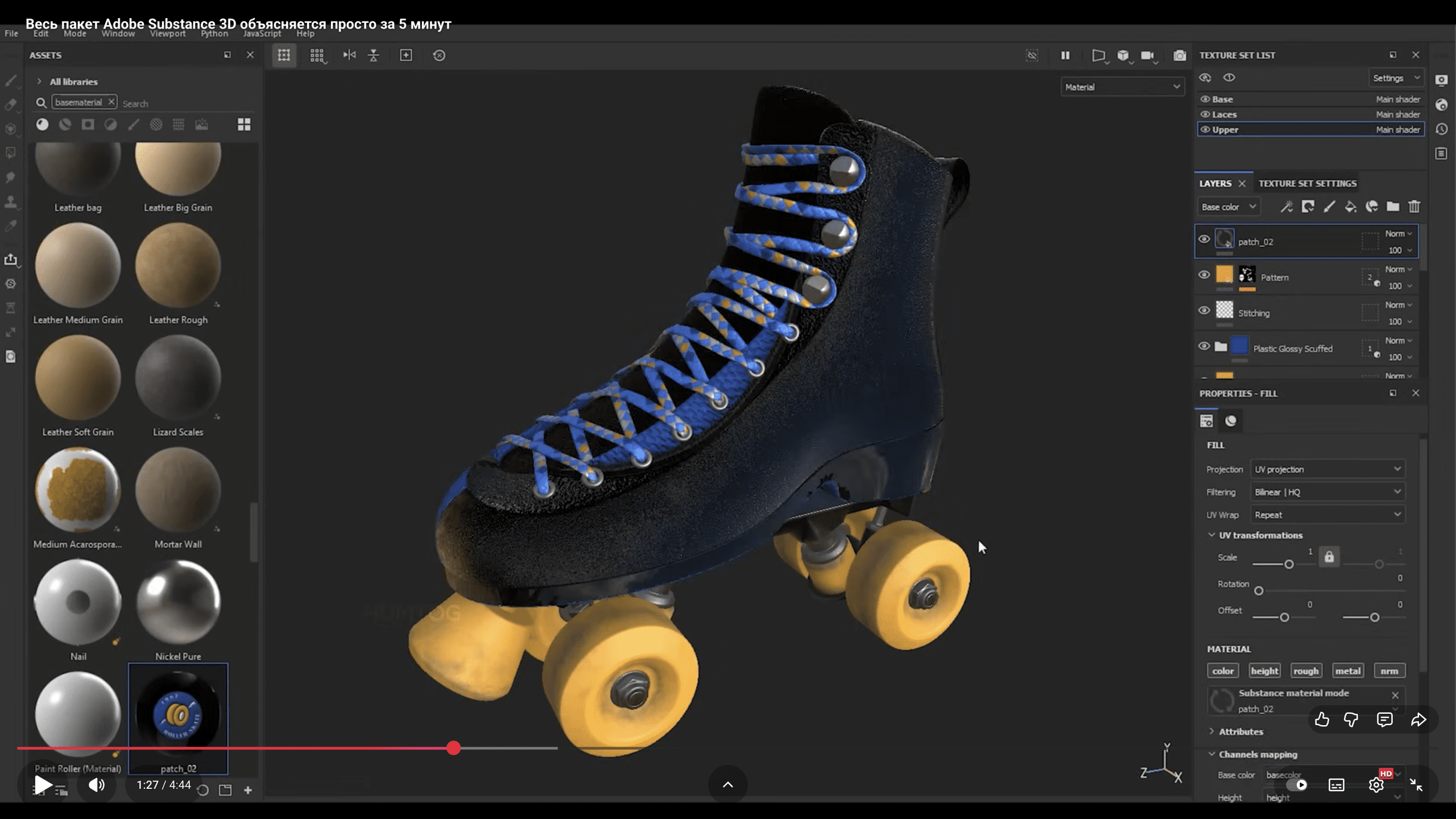
Task: Switch assets to grid view icon
Action: point(244,125)
